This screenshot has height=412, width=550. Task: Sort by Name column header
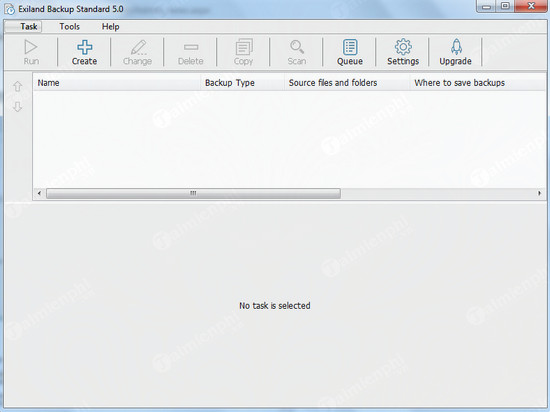tap(117, 83)
